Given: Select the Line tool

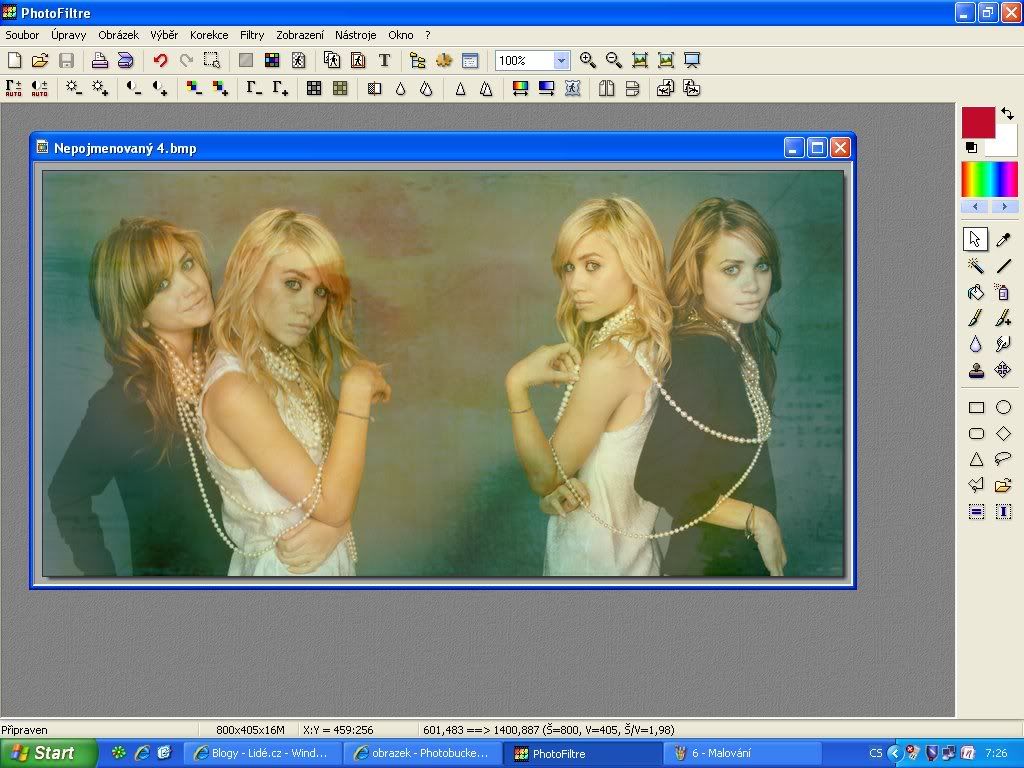Looking at the screenshot, I should (1003, 266).
